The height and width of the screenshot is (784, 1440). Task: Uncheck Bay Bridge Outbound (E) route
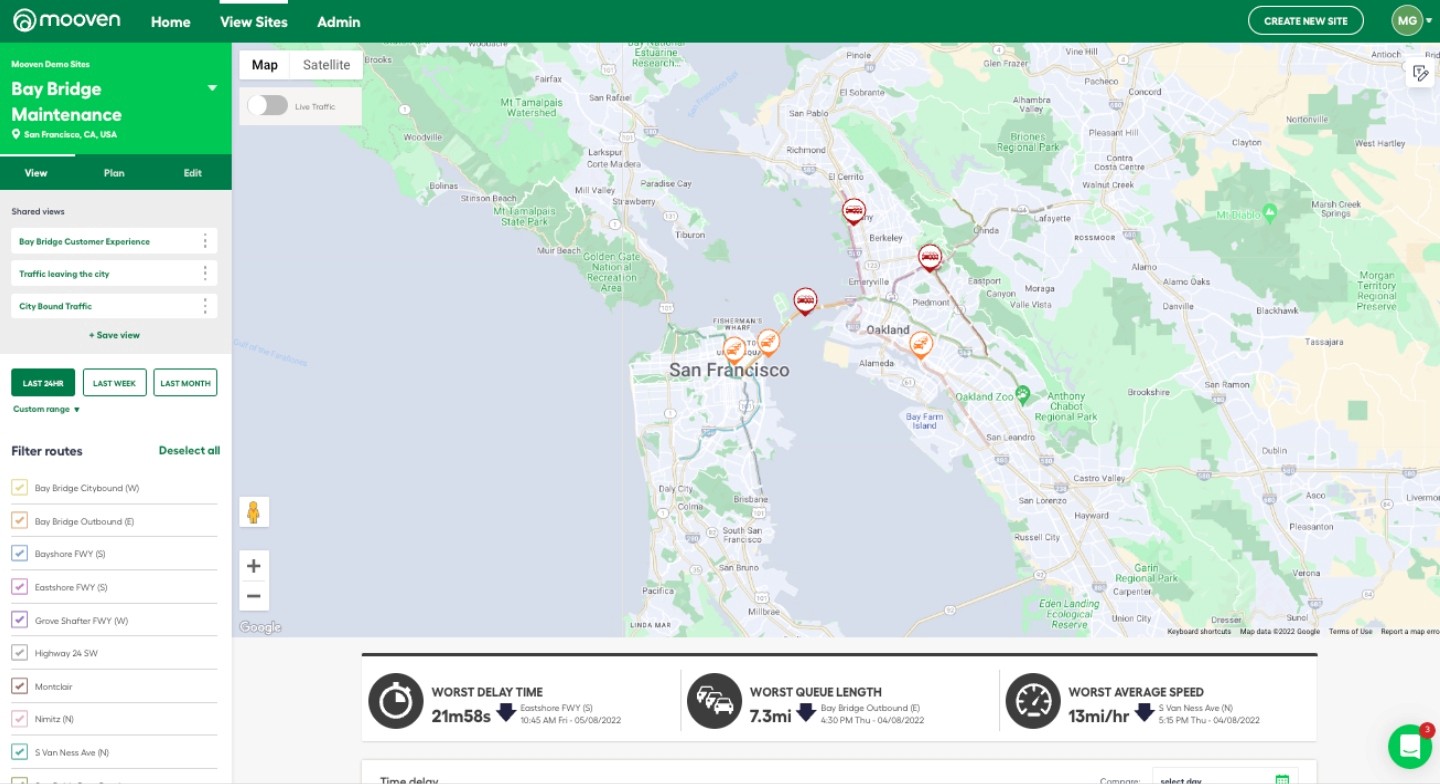19,521
